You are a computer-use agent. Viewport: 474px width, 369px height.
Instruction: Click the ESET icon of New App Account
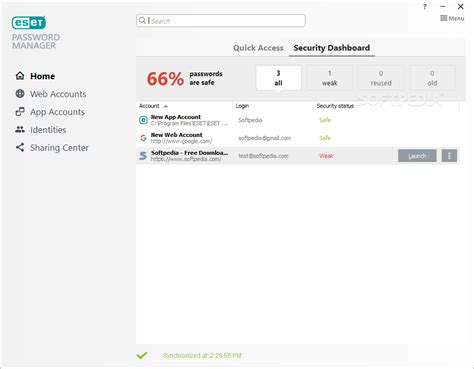coord(143,120)
